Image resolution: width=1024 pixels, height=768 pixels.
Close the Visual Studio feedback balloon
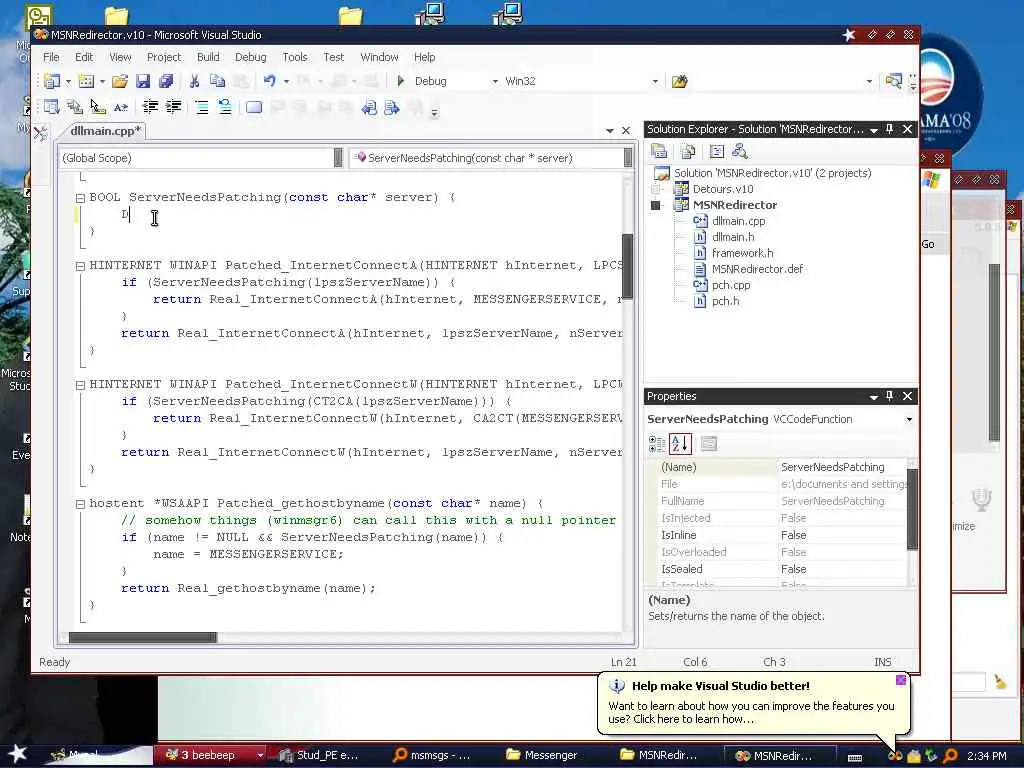[x=901, y=680]
